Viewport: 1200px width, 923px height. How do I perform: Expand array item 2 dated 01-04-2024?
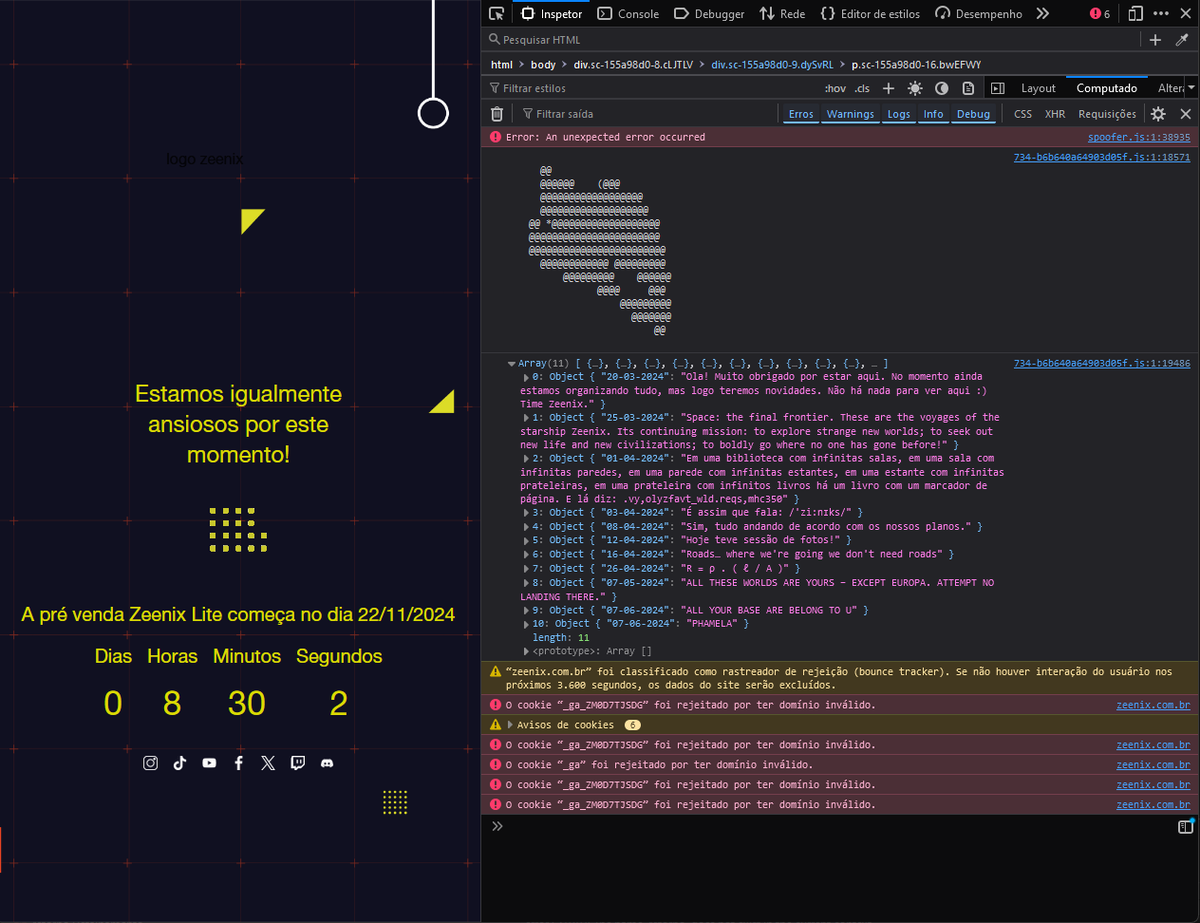click(527, 458)
